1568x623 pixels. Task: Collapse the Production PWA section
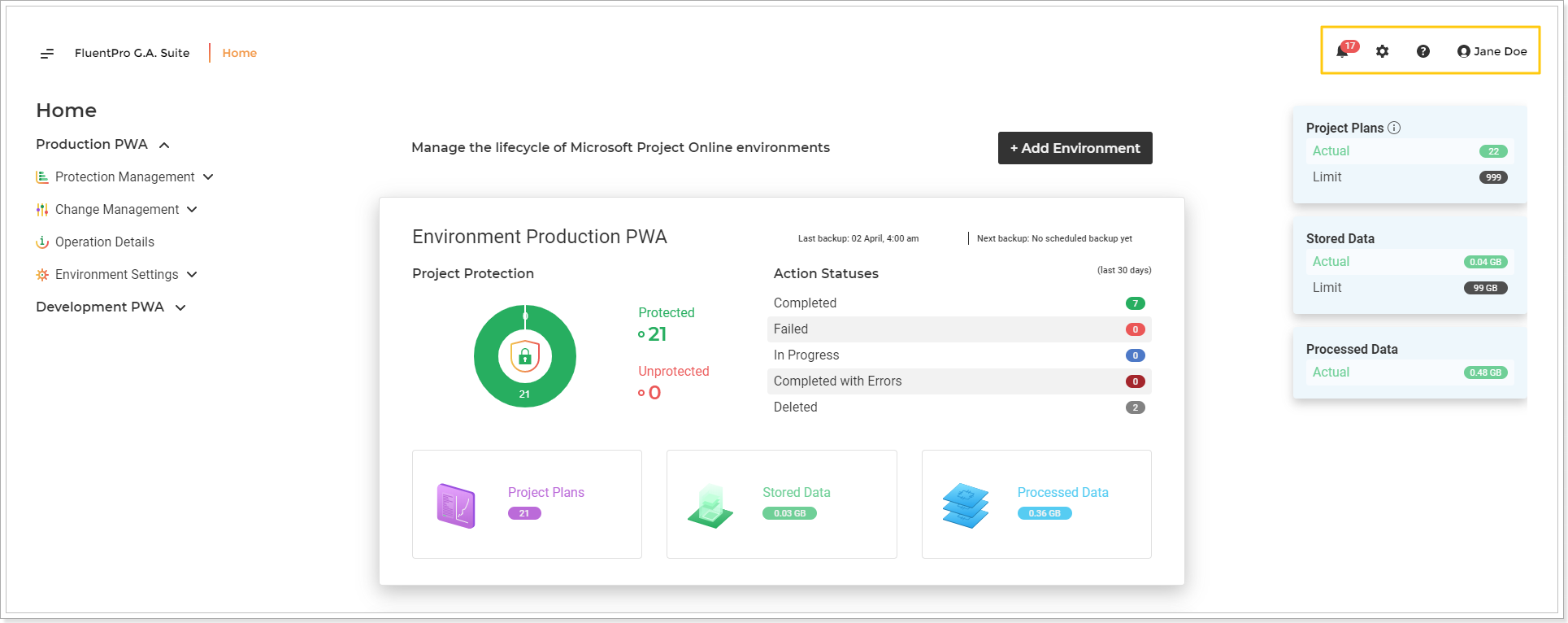164,145
